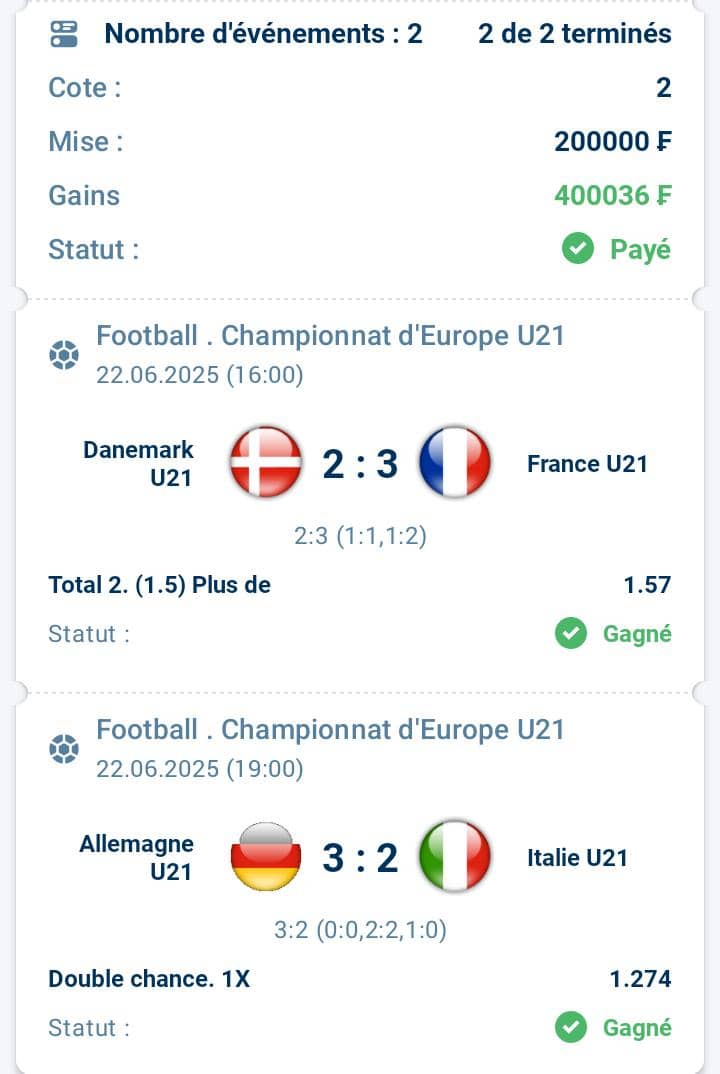Image resolution: width=720 pixels, height=1074 pixels.
Task: Click Gagné checkmark for Double chance bet
Action: coord(571,1027)
